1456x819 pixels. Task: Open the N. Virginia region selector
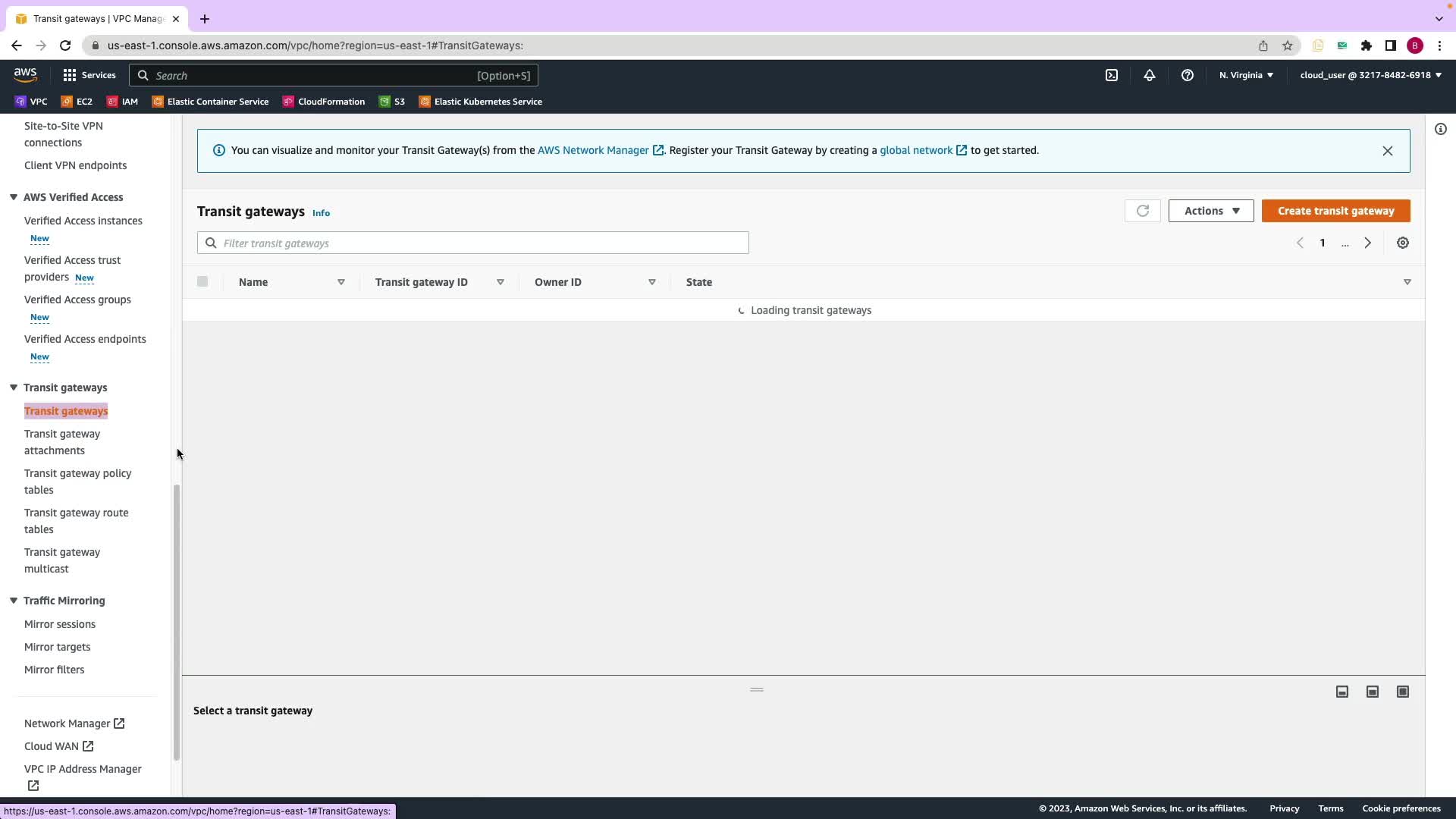click(1245, 75)
